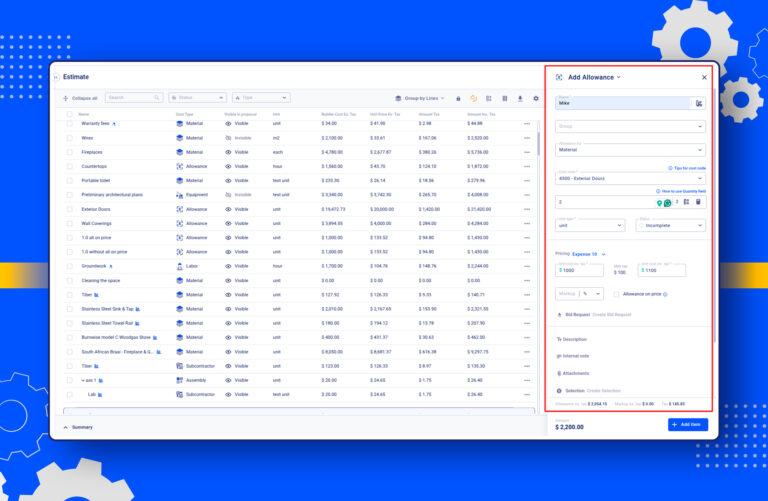Screen dimensions: 768x501
Task: Click the orange refresh icon in the toolbar
Action: pos(473,98)
